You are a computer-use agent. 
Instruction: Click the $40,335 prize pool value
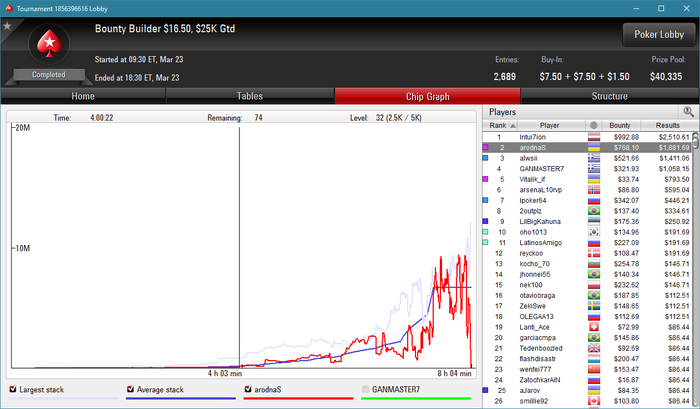pyautogui.click(x=666, y=77)
